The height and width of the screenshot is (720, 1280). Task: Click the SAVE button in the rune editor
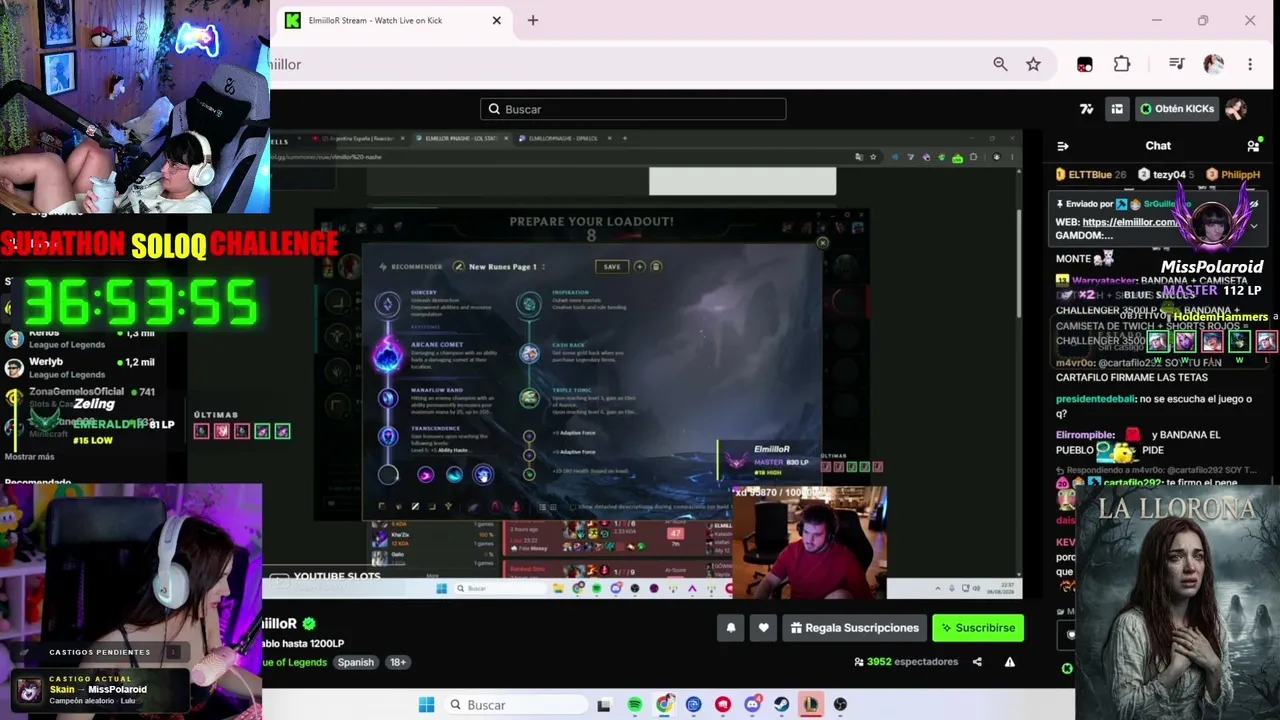(x=612, y=267)
